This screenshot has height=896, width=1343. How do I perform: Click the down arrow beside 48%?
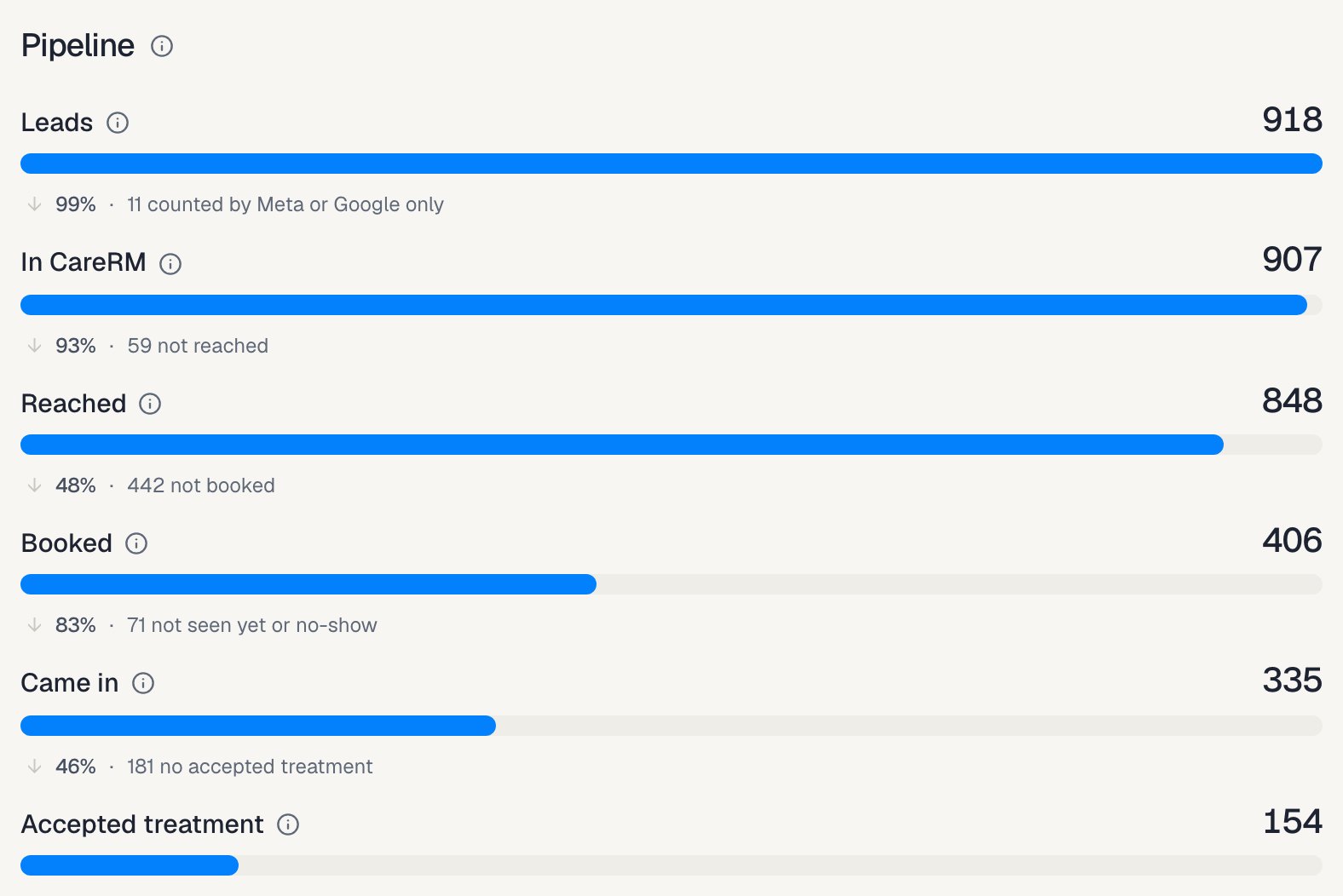click(34, 485)
